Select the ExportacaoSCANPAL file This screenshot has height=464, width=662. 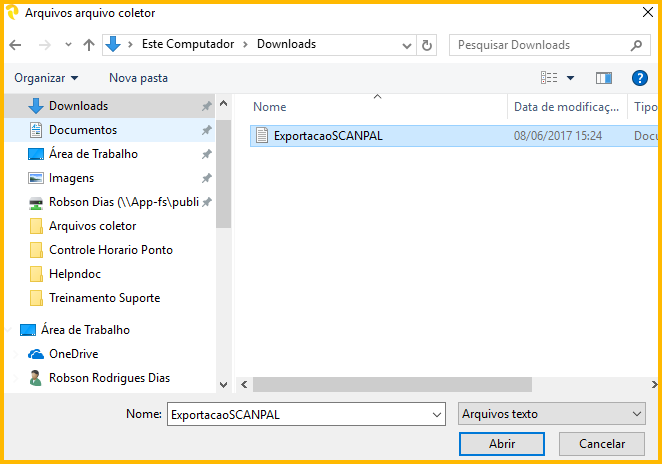click(454, 136)
